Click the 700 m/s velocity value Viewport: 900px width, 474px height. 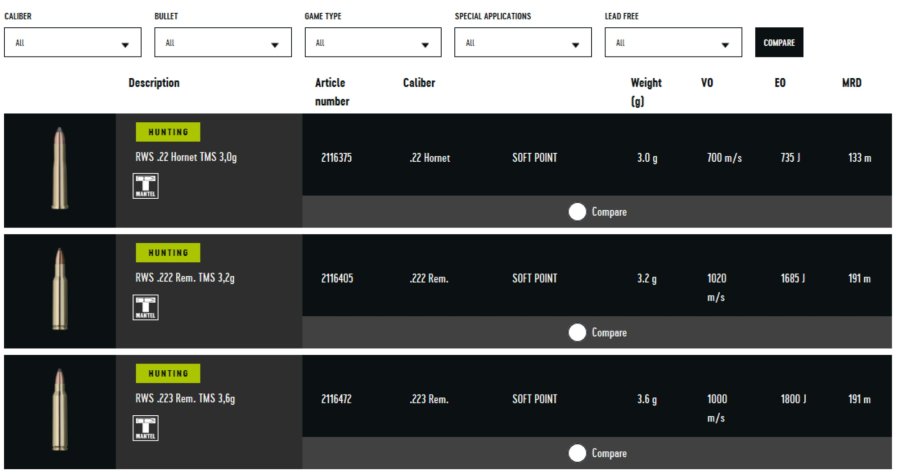[x=724, y=158]
